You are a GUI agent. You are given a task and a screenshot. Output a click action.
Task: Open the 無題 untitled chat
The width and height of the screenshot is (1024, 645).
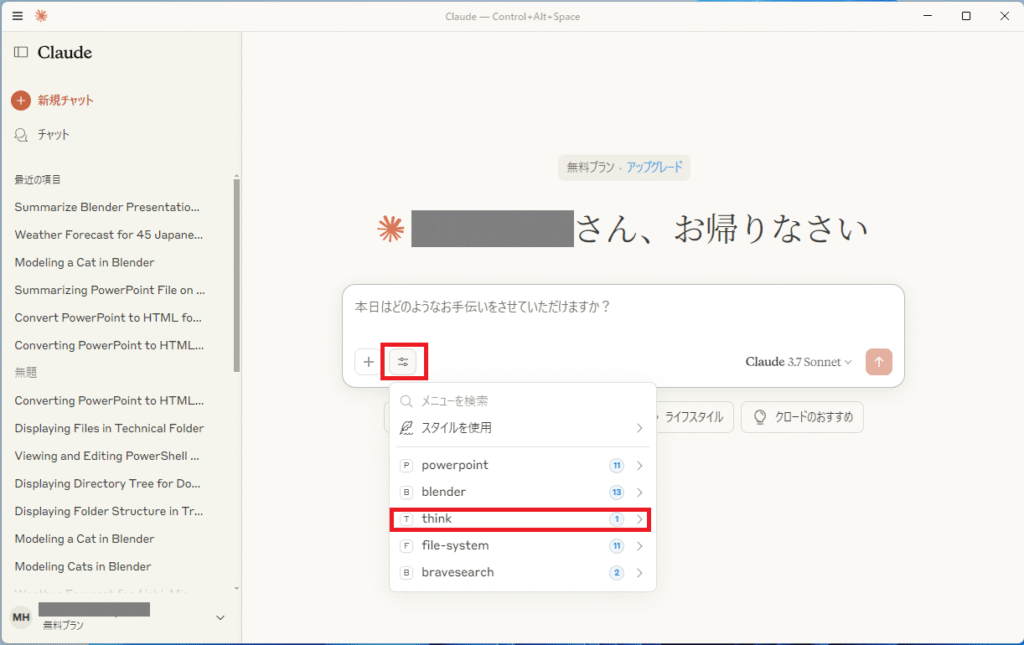click(x=26, y=373)
